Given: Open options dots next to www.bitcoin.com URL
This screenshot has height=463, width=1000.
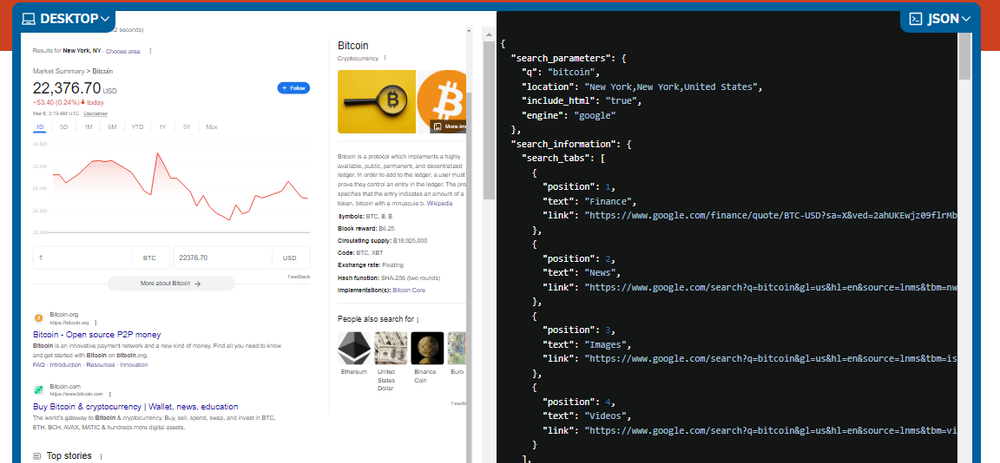Looking at the screenshot, I should click(110, 395).
